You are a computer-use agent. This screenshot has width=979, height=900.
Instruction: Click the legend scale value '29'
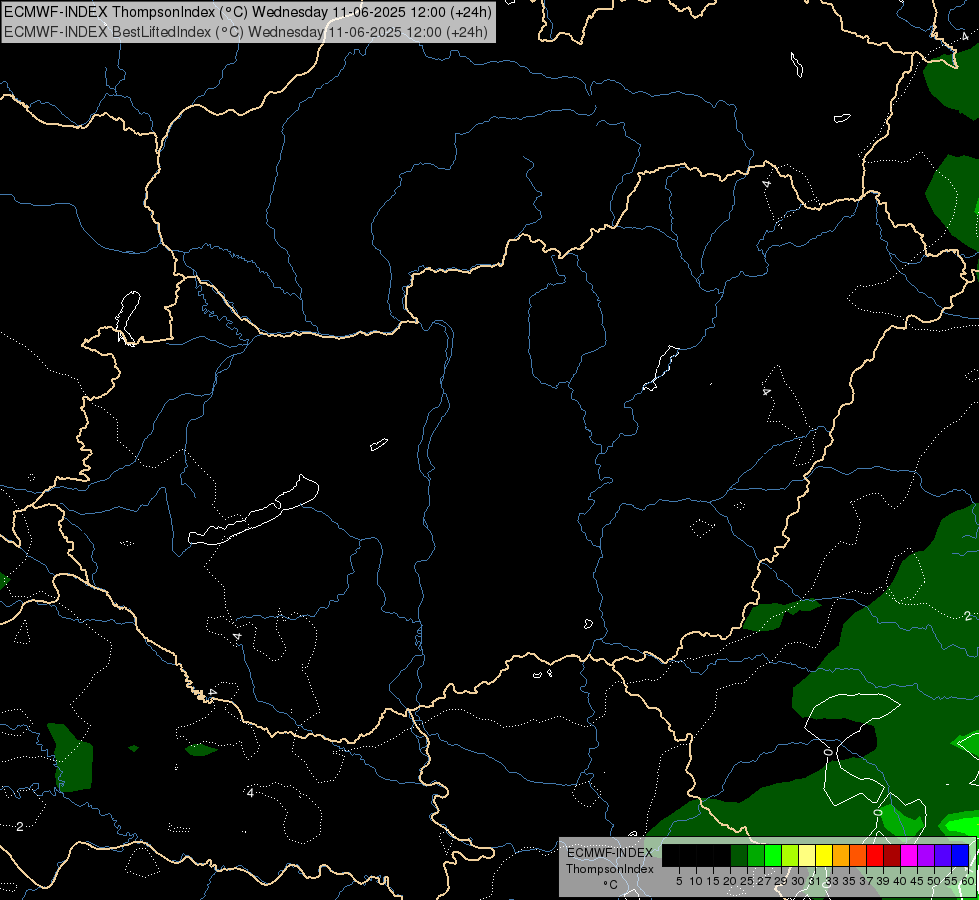781,881
